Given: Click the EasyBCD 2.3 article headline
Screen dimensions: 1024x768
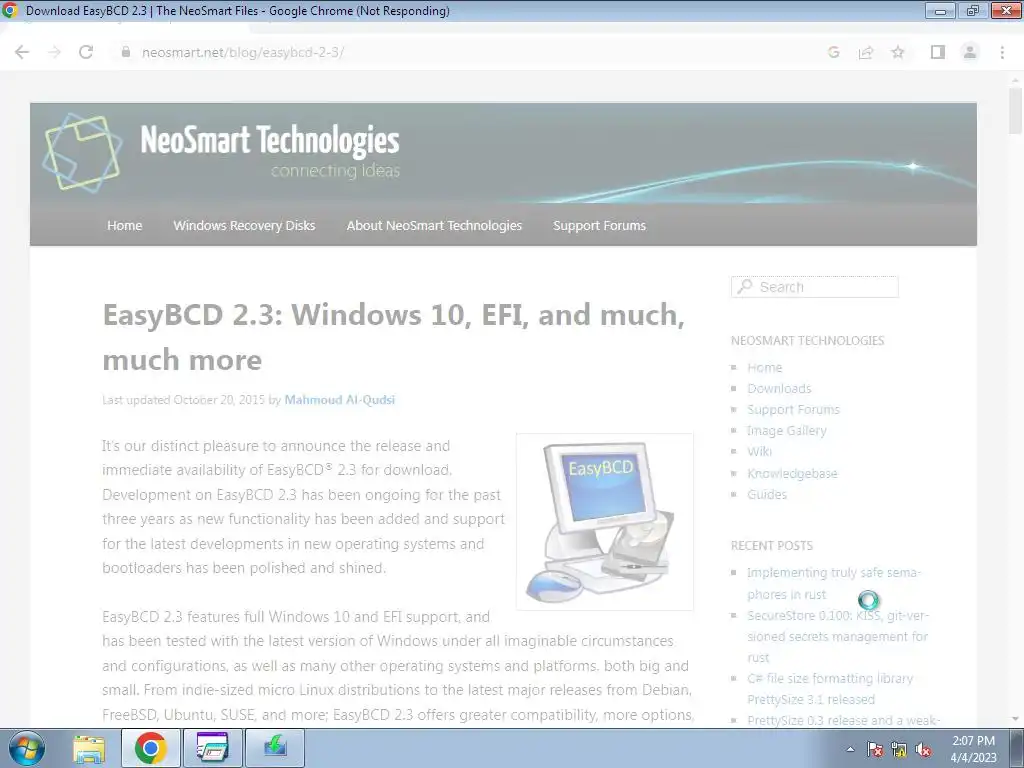Looking at the screenshot, I should (x=394, y=337).
